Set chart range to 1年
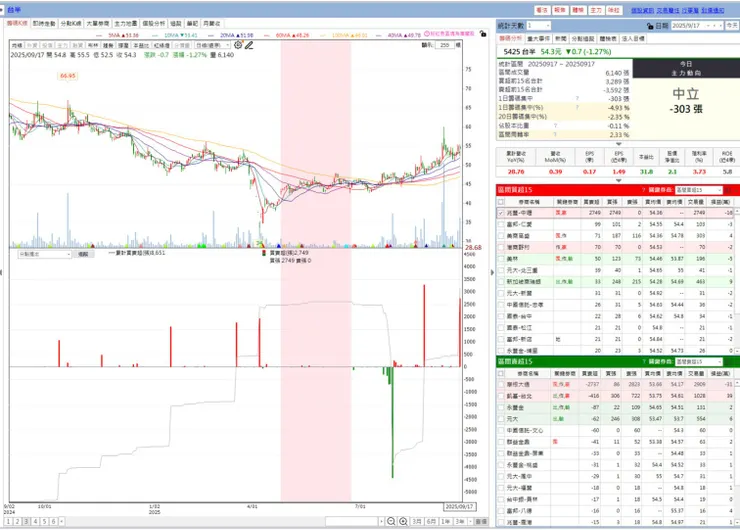Screen dimensions: 740x530 tap(445, 522)
